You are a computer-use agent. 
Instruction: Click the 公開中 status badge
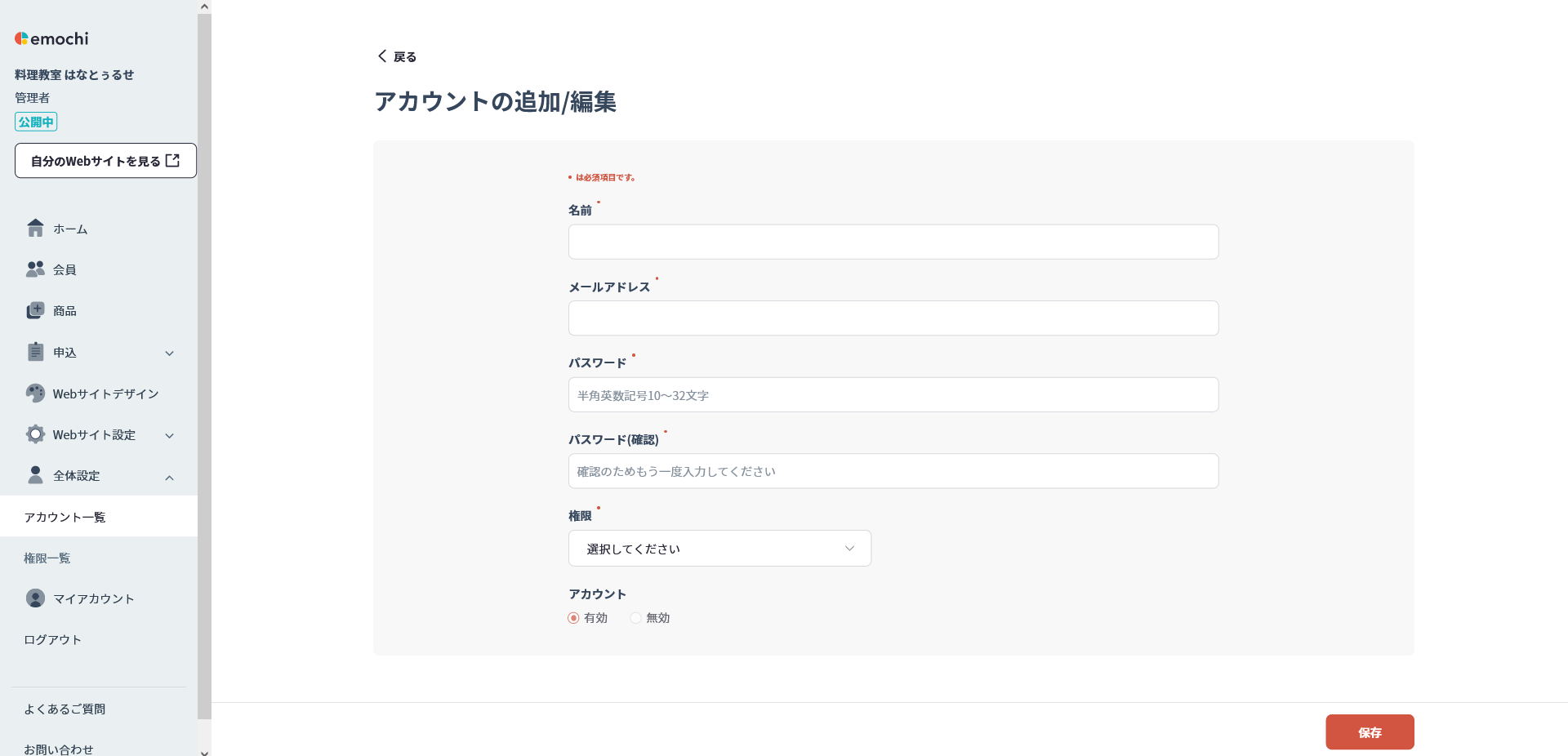(36, 122)
